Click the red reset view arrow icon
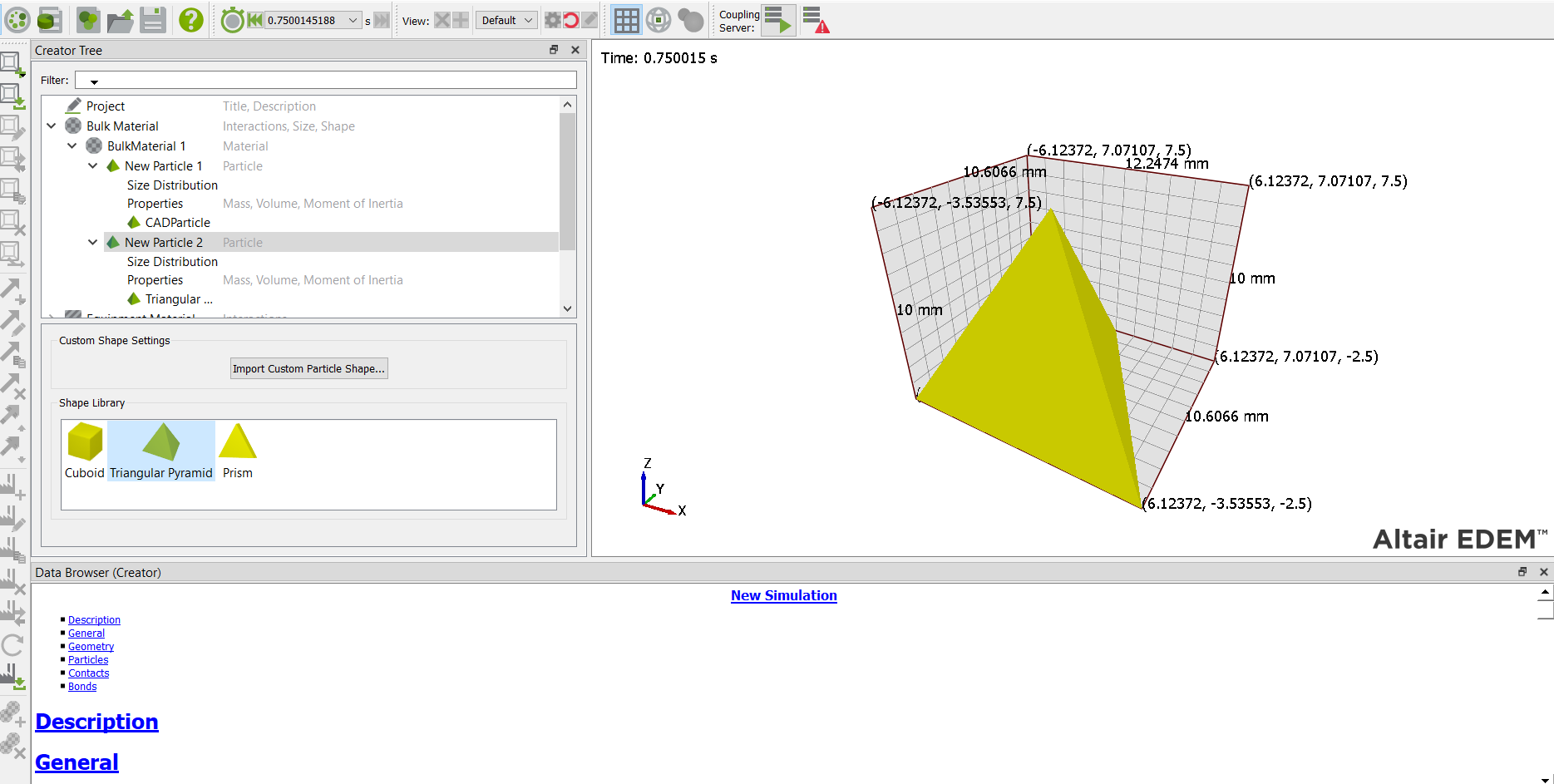This screenshot has height=784, width=1554. (x=571, y=20)
